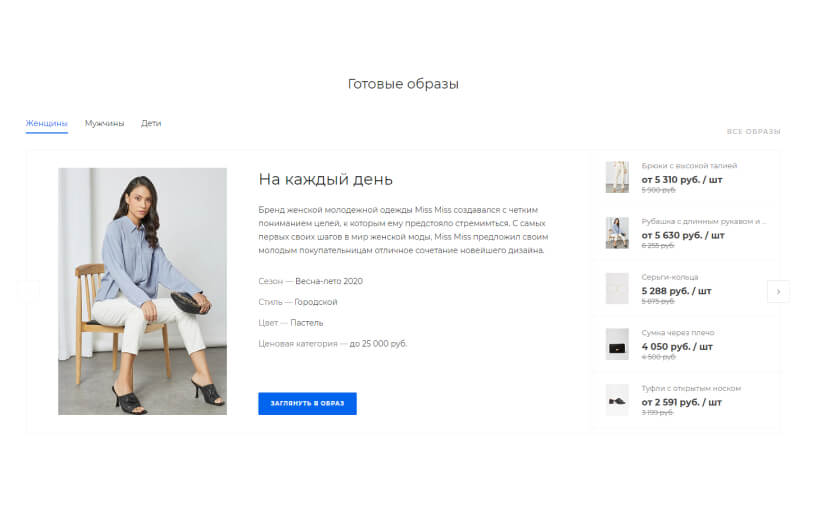816x519 pixels.
Task: Select the Дети tab
Action: [151, 123]
